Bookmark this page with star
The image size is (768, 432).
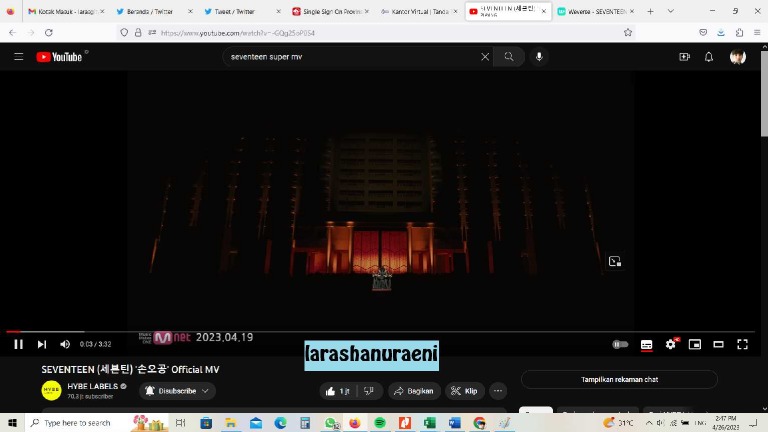pos(628,33)
